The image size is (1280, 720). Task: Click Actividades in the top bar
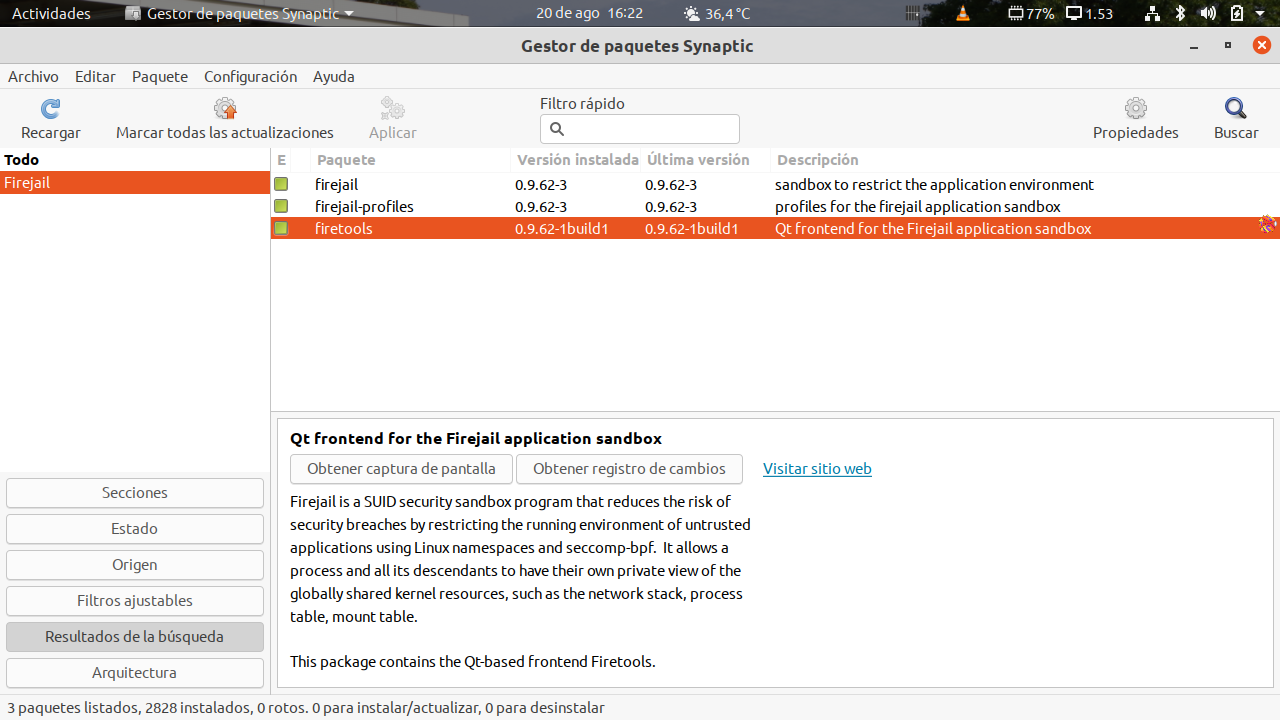tap(51, 14)
